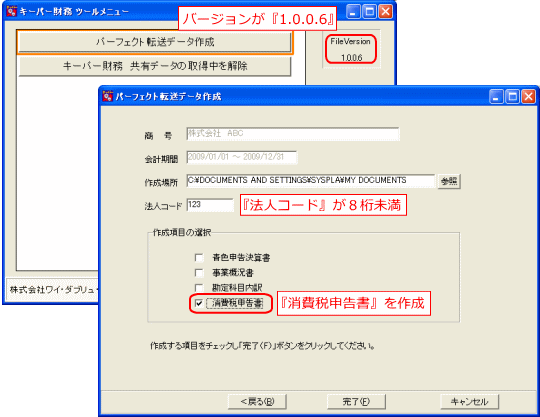Close the キーパー財務 ツールメニュー window
This screenshot has width=540, height=417.
385,12
